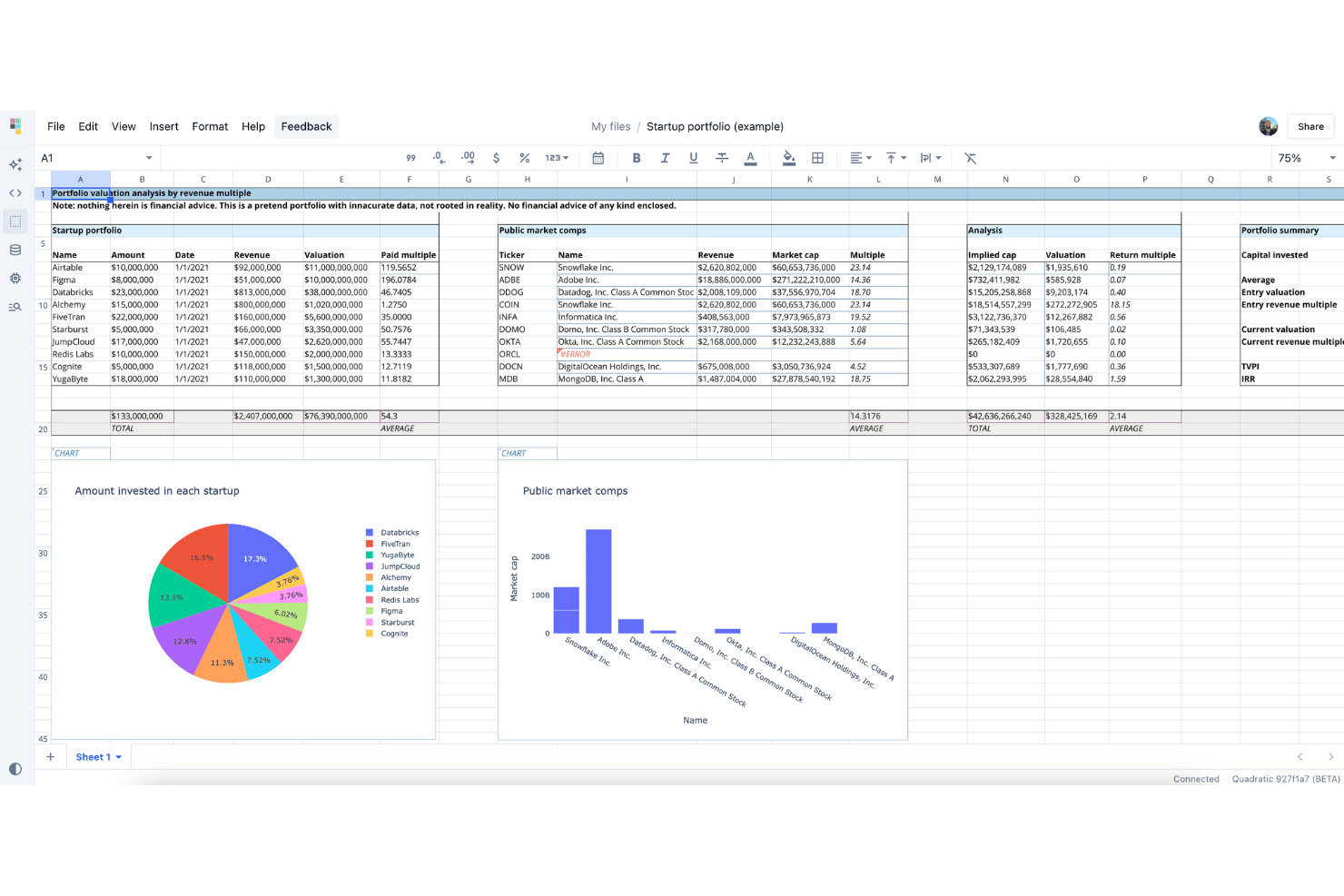Select the dotted selection tool icon
Viewport: 1344px width, 896px height.
[x=15, y=222]
